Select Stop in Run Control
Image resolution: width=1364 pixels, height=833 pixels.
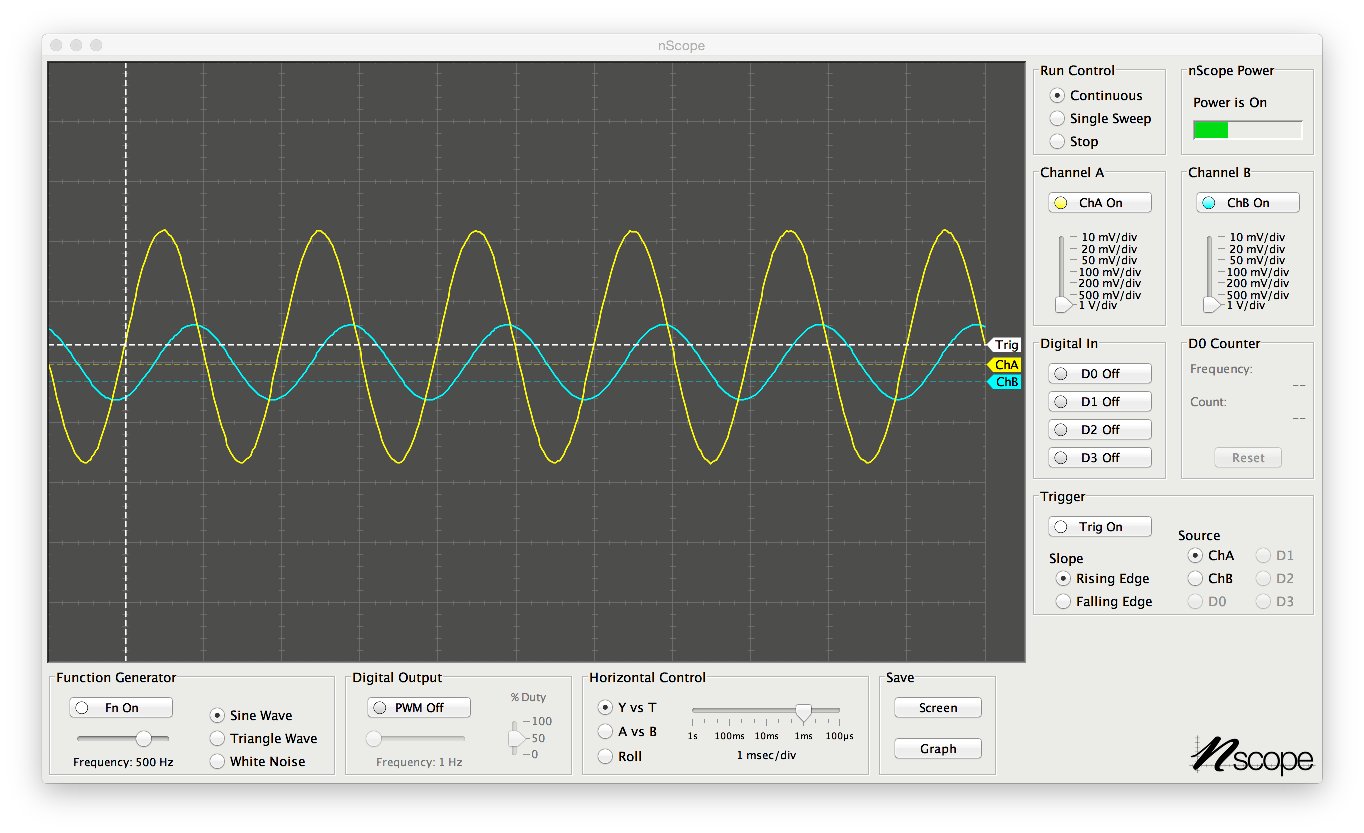click(1057, 142)
